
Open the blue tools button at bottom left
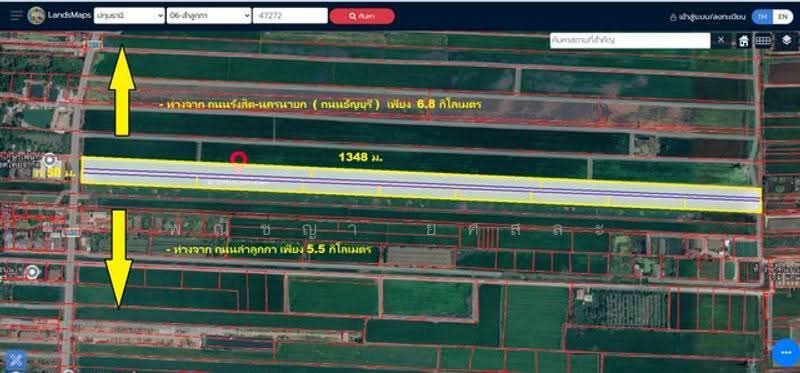(x=16, y=360)
